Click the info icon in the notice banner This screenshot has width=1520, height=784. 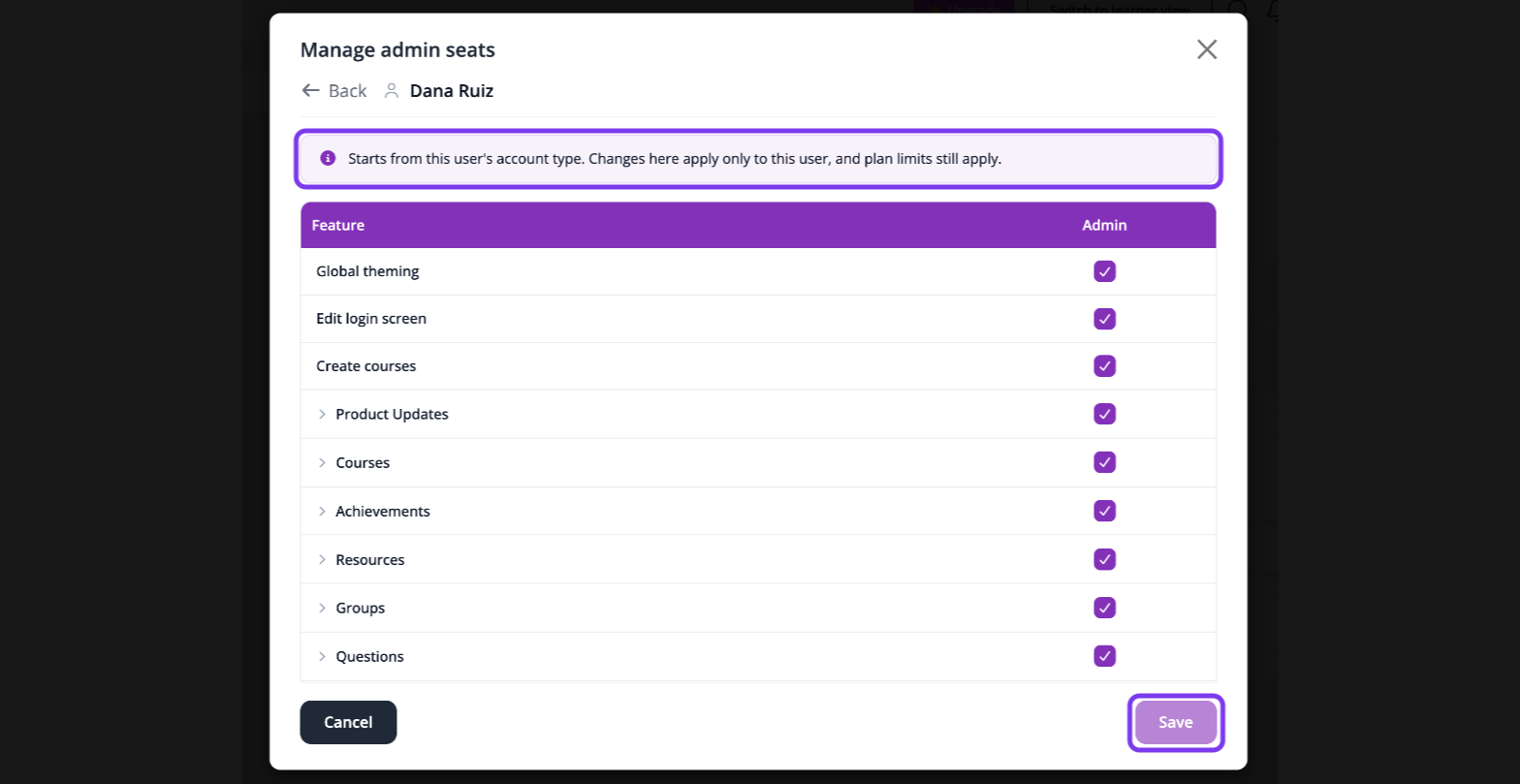328,158
